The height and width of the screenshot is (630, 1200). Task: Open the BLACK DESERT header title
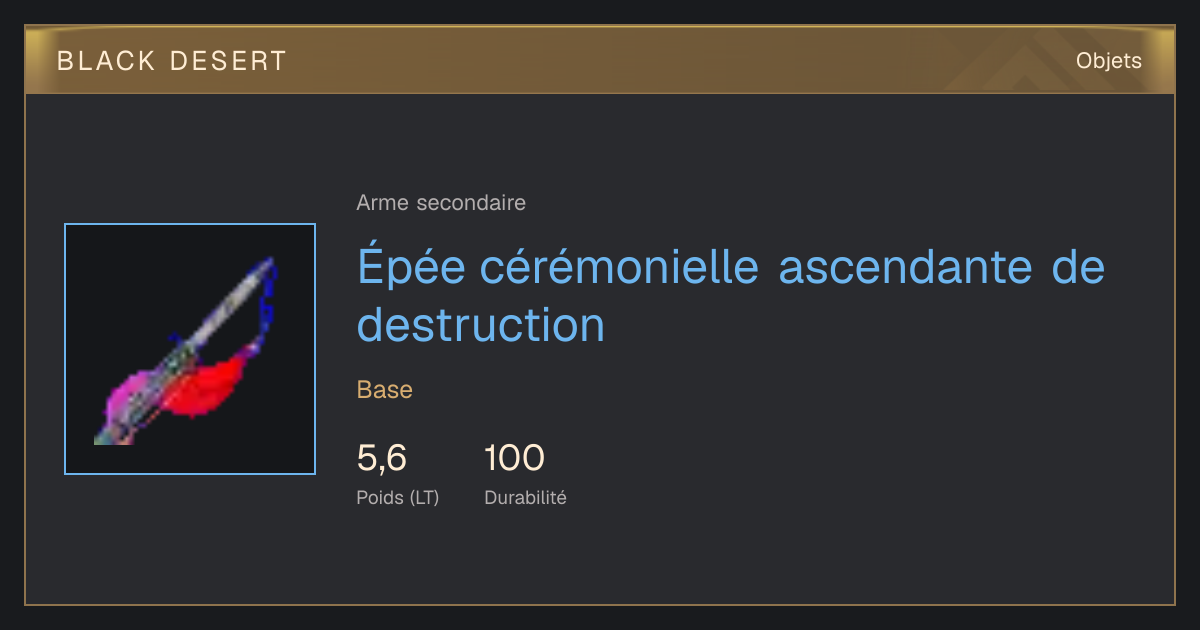coord(172,61)
